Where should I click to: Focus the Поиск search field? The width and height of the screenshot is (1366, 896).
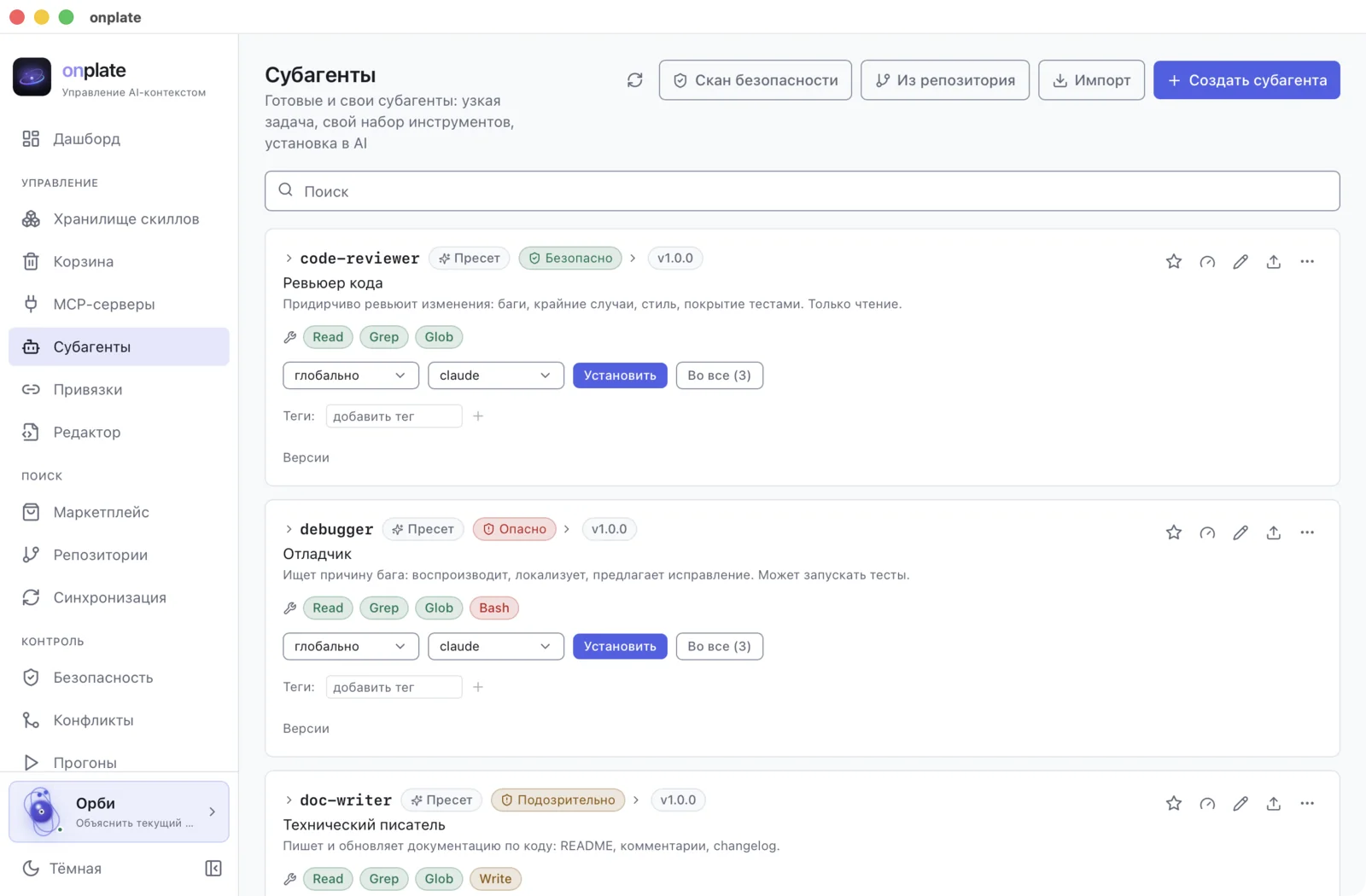tap(803, 191)
